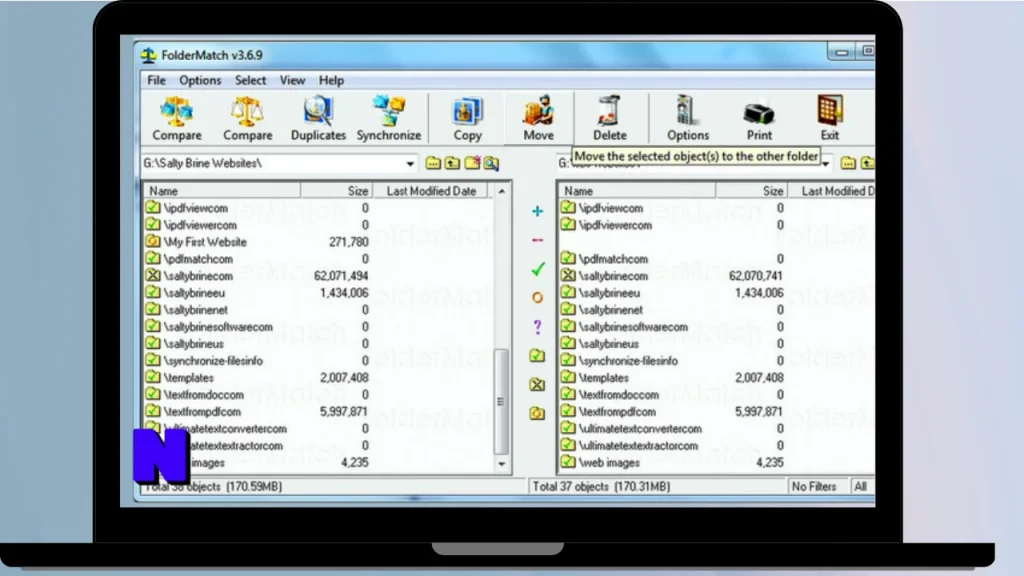Open the Help menu

(x=331, y=80)
